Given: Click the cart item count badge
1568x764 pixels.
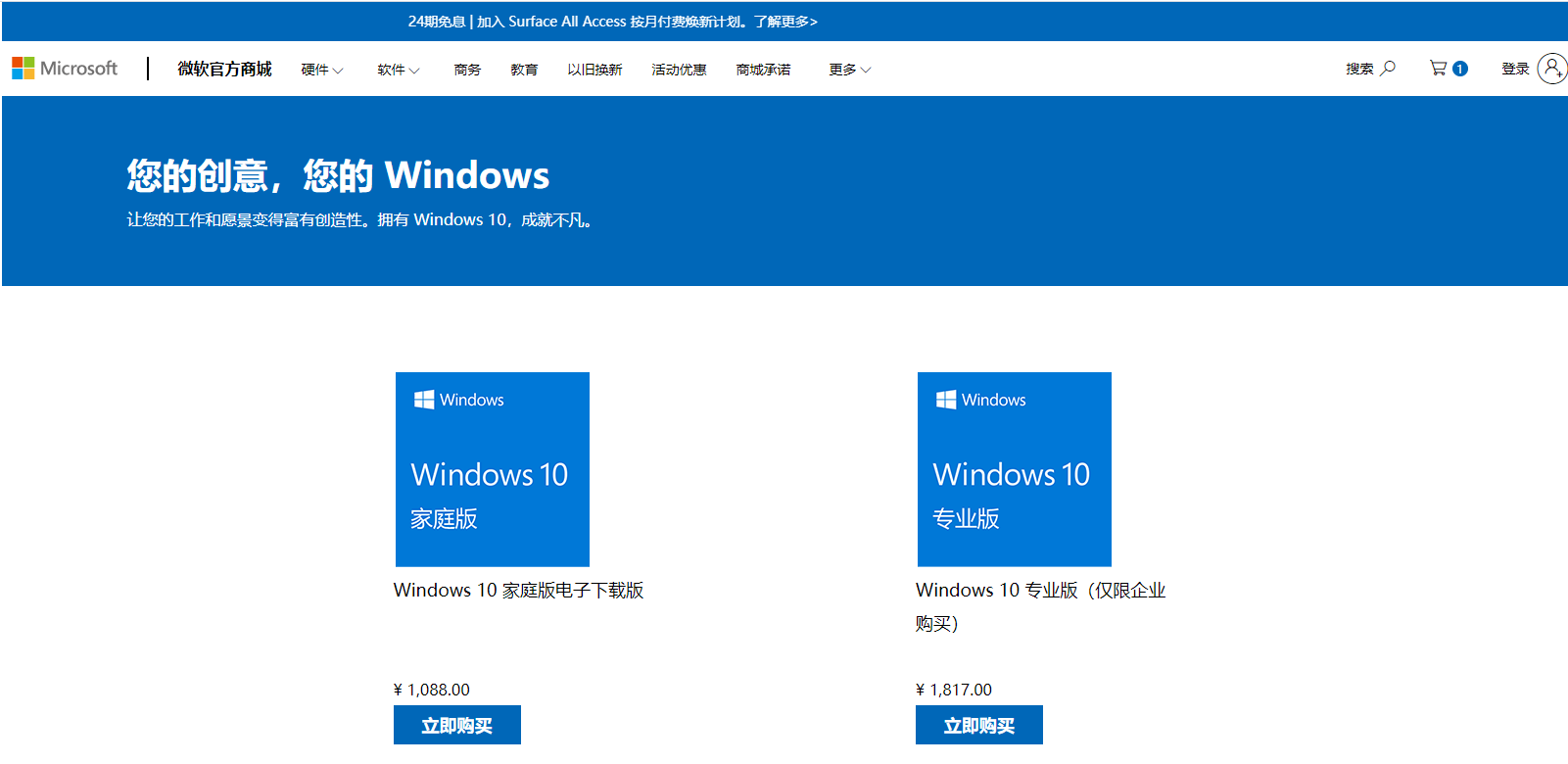Looking at the screenshot, I should tap(1460, 69).
